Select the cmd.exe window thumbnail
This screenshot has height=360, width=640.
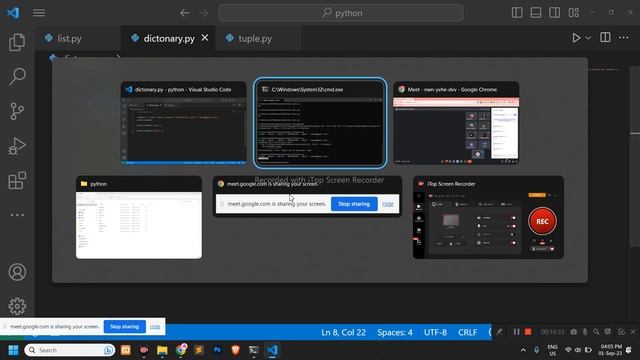pos(320,123)
